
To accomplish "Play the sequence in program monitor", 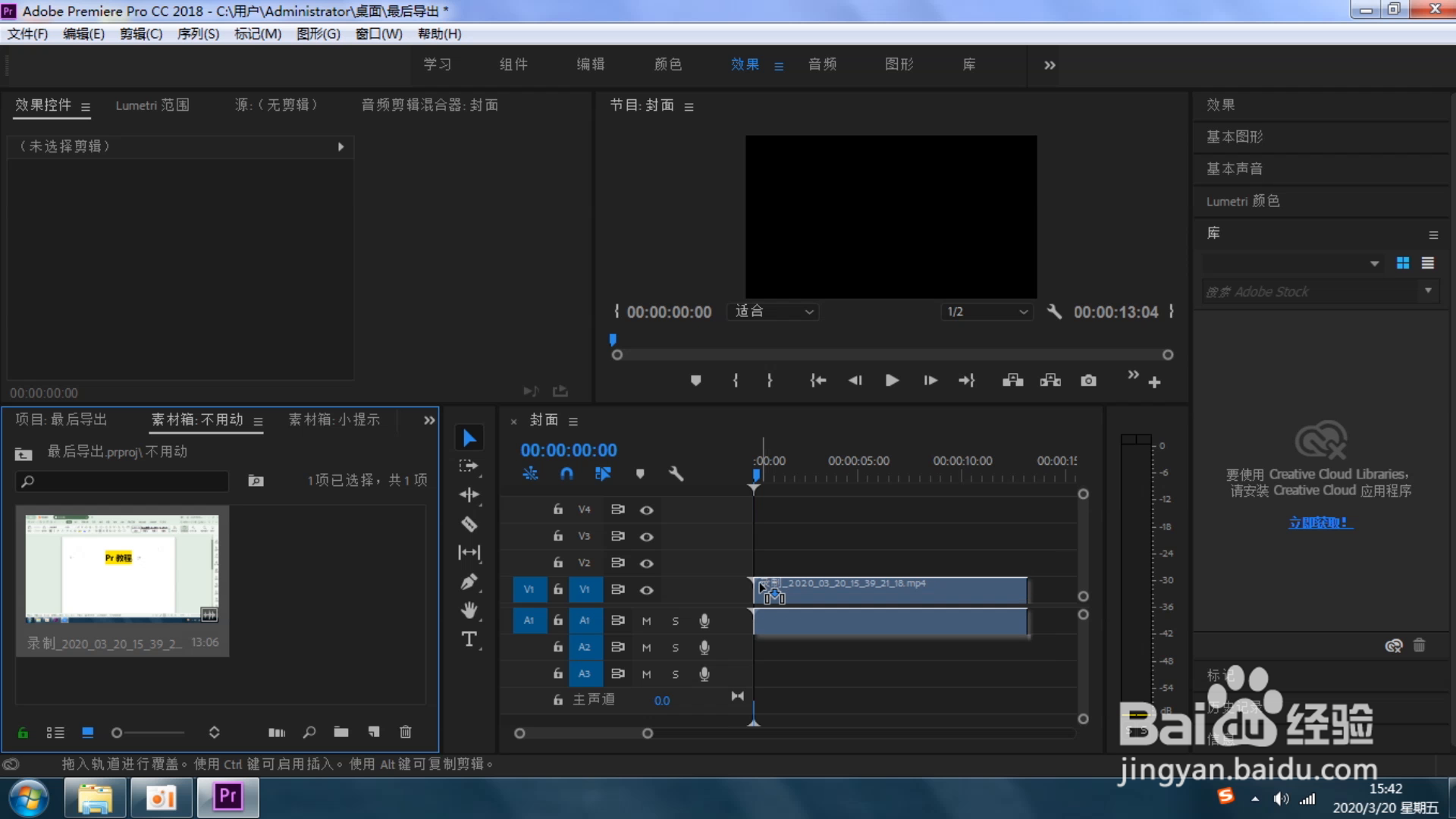I will (892, 381).
